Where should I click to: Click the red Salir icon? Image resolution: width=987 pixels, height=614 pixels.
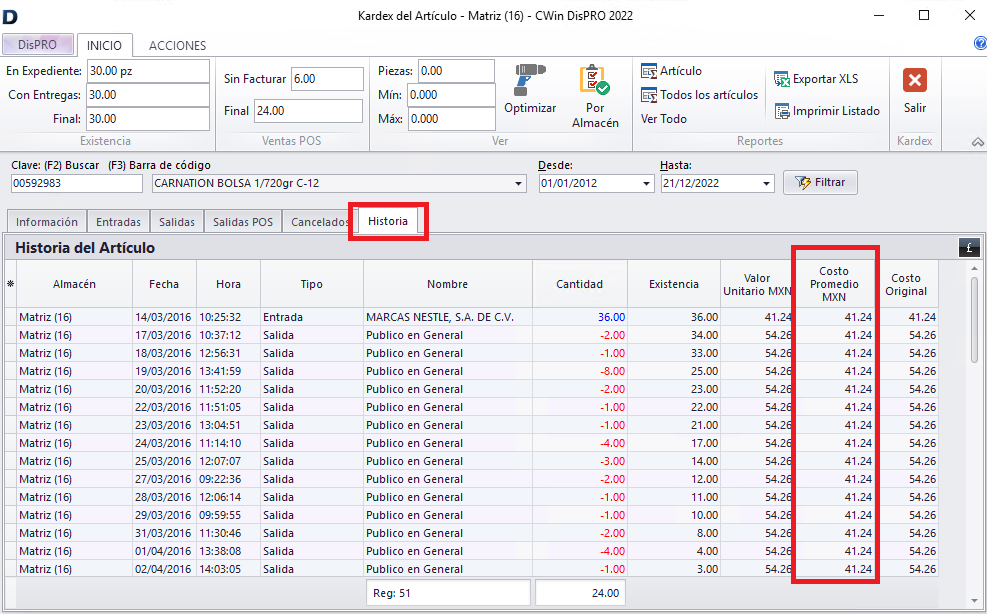click(x=914, y=81)
